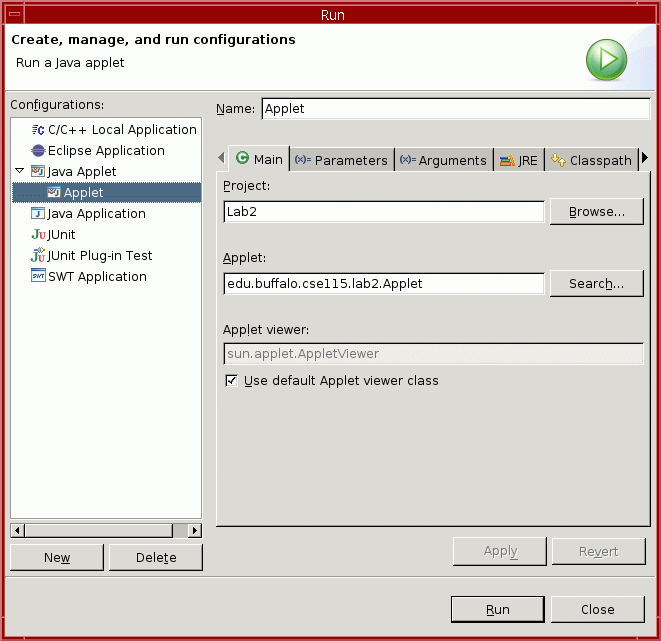Click the Java Application icon in tree
Viewport: 661px width, 641px height.
pyautogui.click(x=38, y=214)
